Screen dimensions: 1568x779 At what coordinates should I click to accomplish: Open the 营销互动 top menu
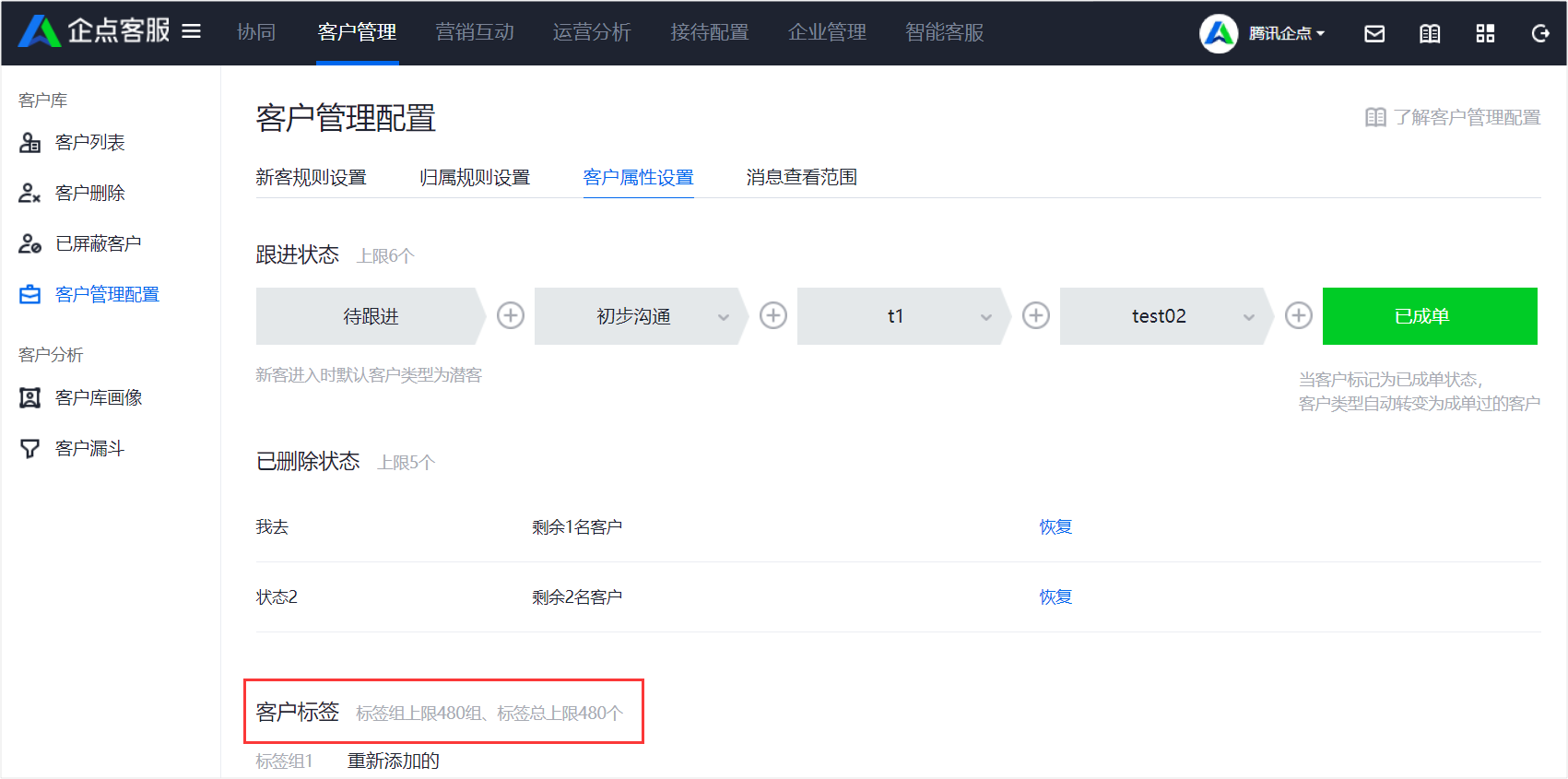(475, 32)
